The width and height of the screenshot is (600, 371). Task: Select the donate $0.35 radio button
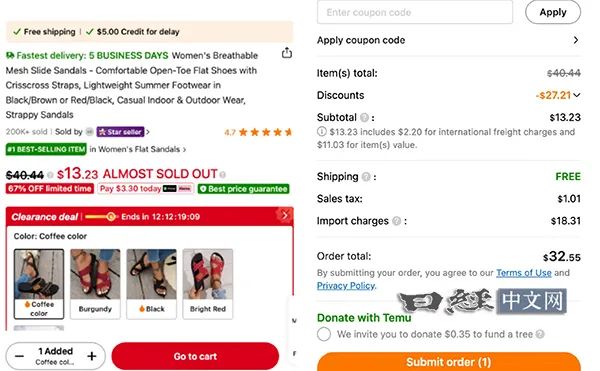(324, 334)
